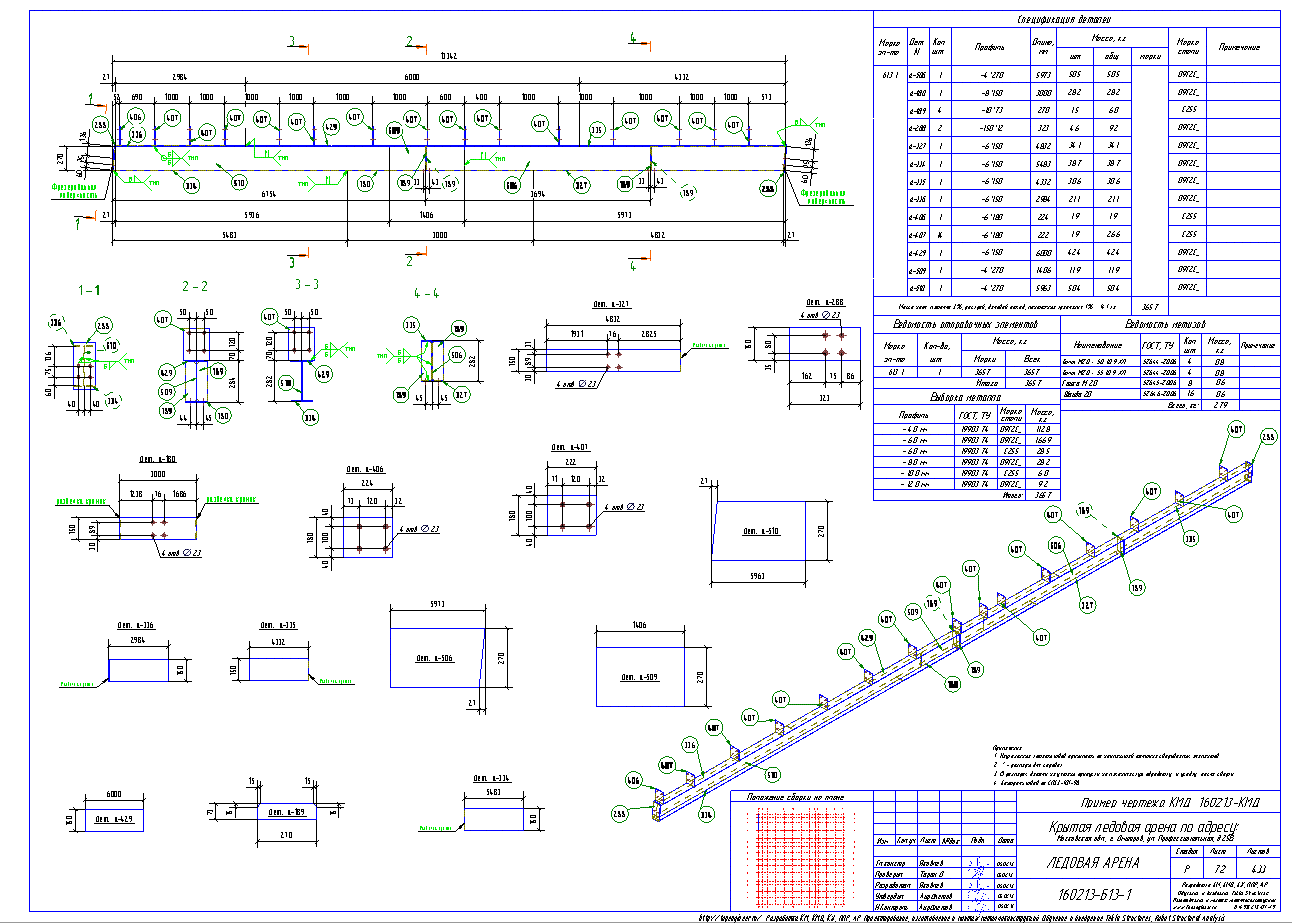Click the detail 327 title label
Viewport: 1292px width, 923px height.
tap(612, 304)
